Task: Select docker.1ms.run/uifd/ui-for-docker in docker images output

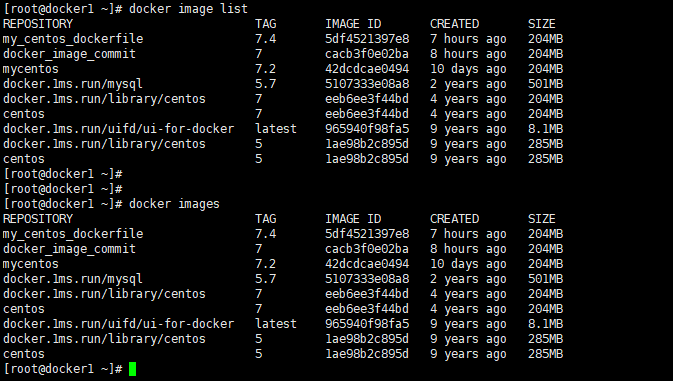Action: point(118,324)
